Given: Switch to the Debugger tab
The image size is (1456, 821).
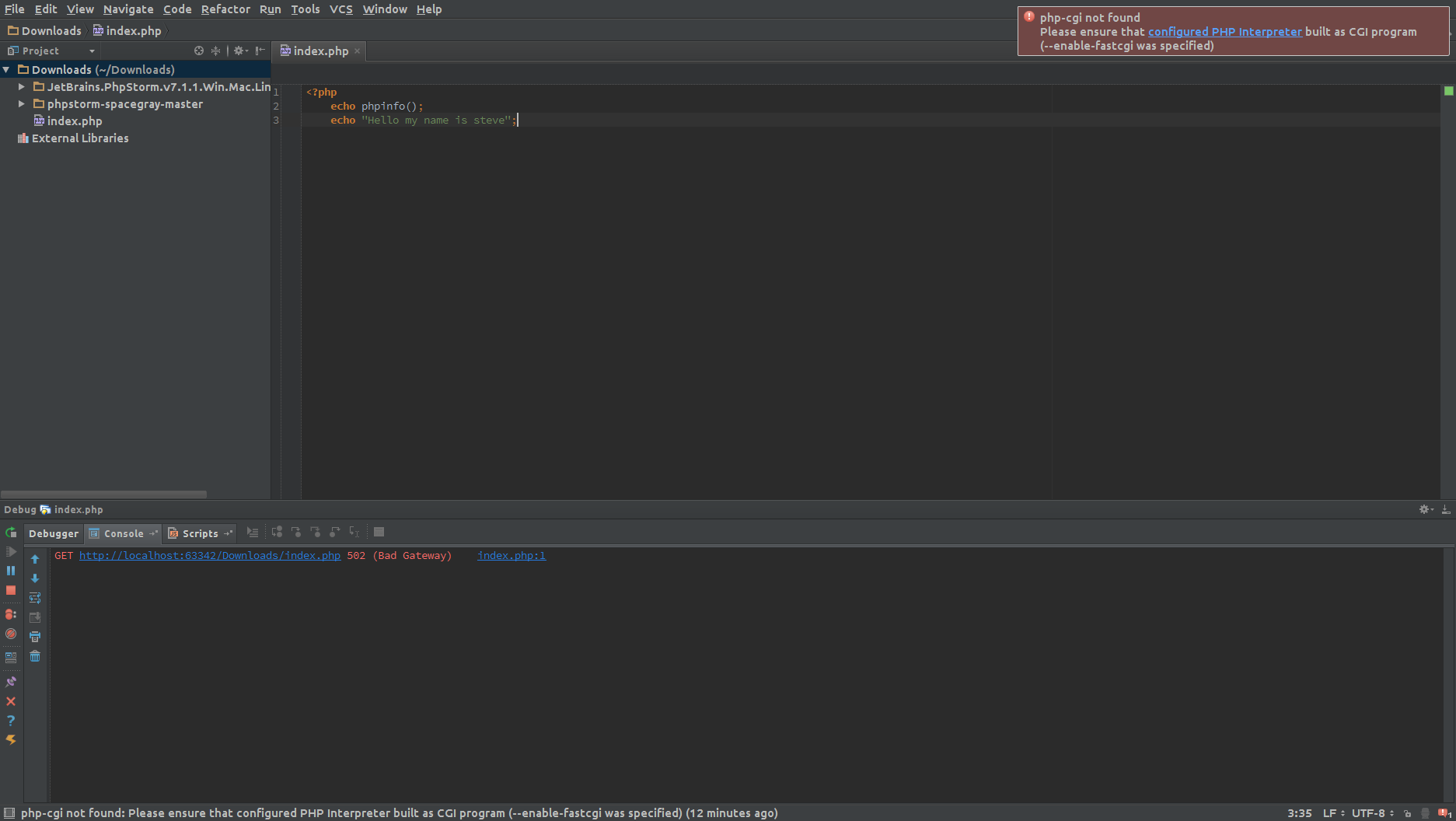Looking at the screenshot, I should [x=54, y=533].
